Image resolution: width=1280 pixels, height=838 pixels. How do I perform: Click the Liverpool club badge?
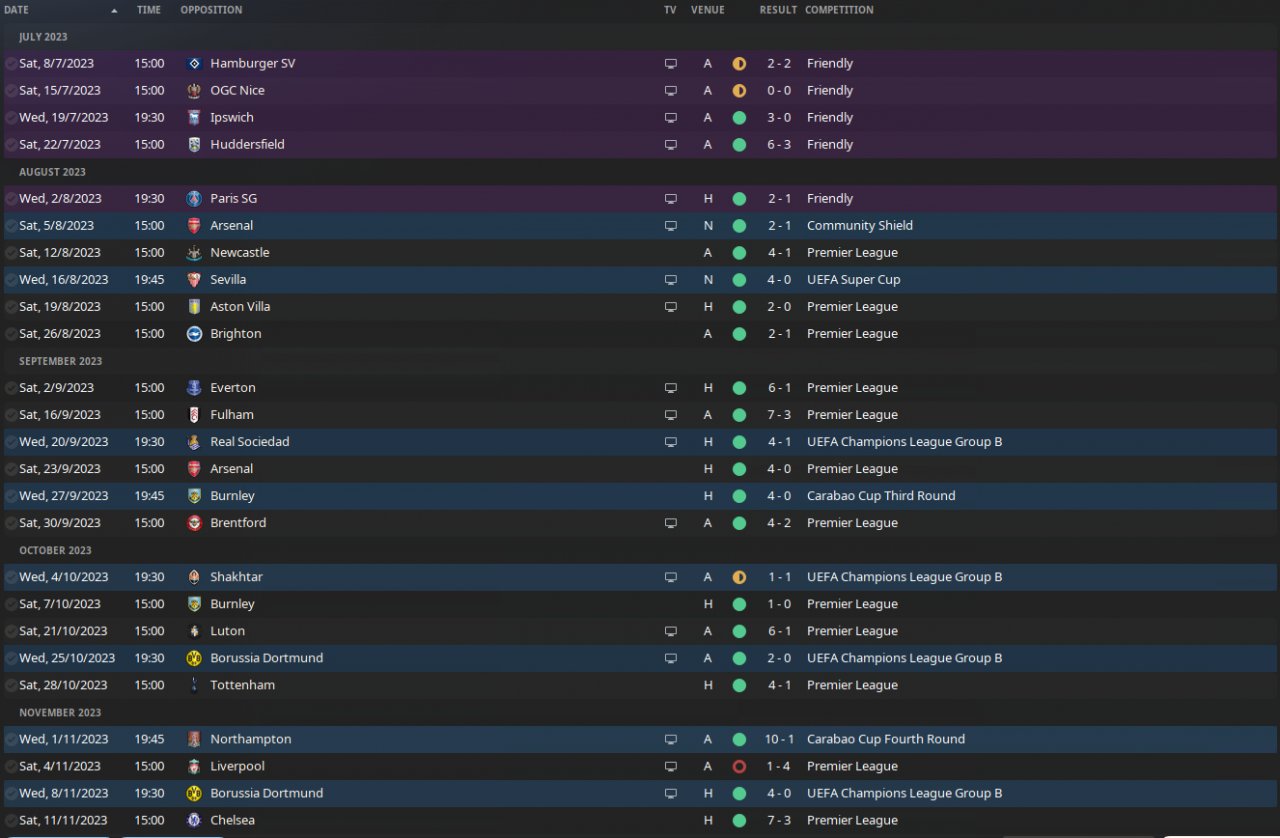(x=194, y=766)
